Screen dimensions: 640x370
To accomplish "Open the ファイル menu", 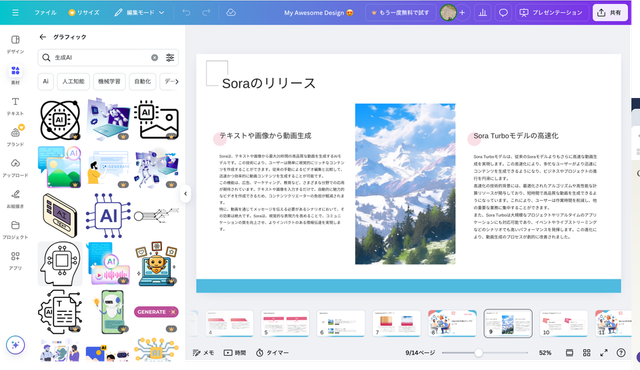I will point(45,13).
